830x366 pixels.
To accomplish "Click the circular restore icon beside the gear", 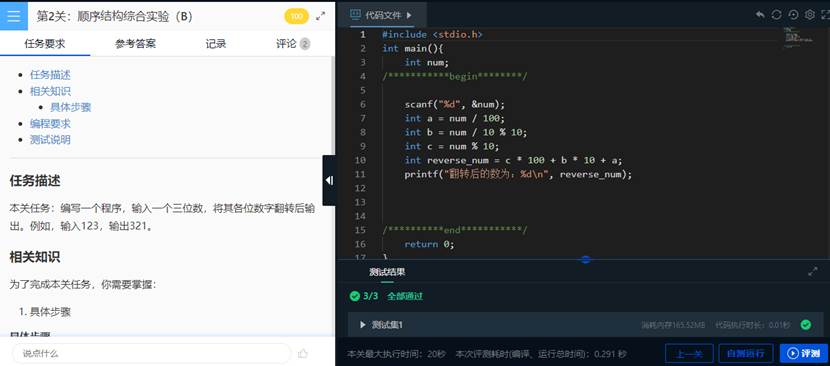I will tap(793, 15).
